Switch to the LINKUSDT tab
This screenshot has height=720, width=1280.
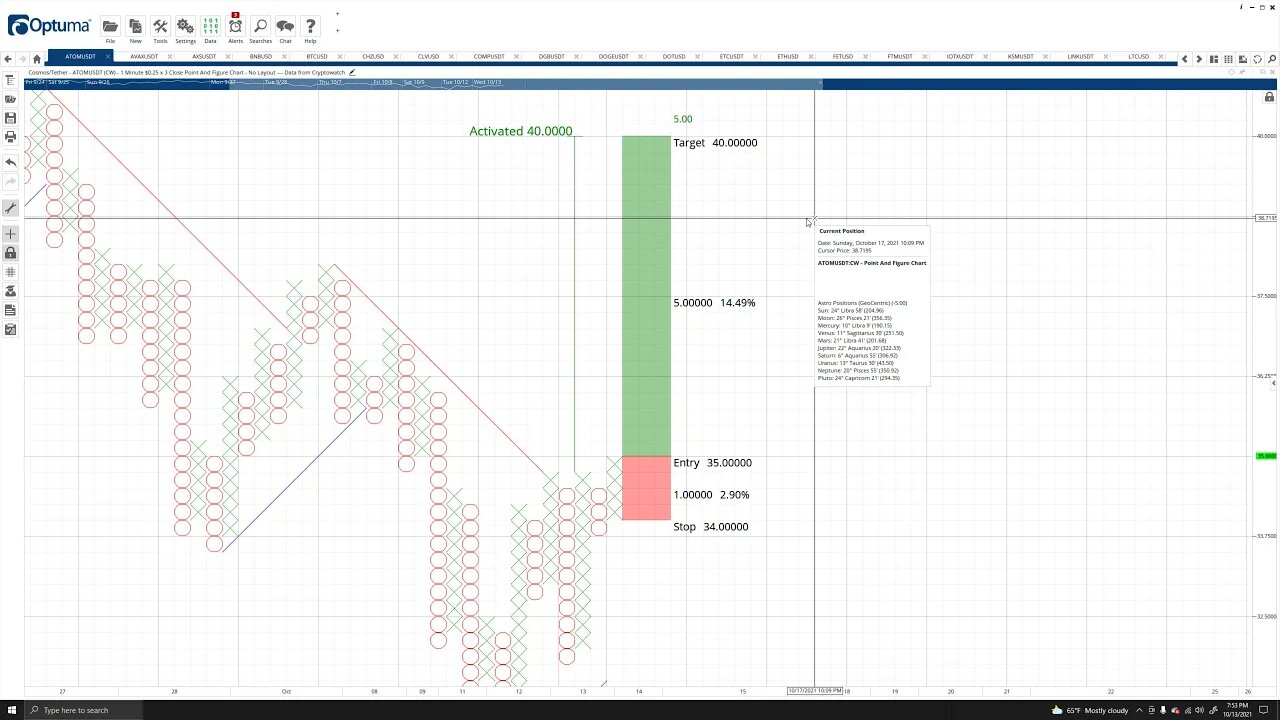click(x=1080, y=57)
